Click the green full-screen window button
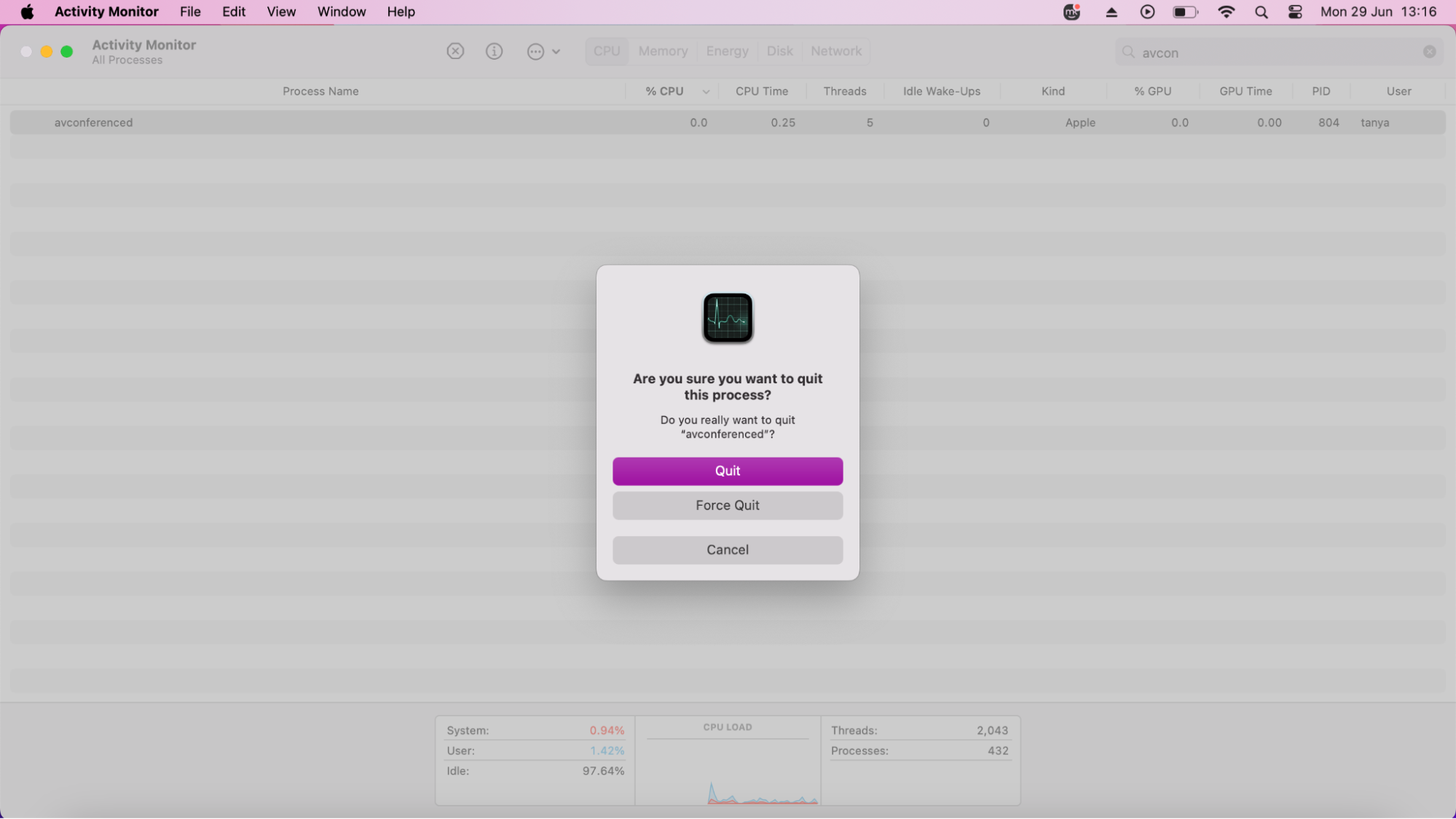 (67, 52)
